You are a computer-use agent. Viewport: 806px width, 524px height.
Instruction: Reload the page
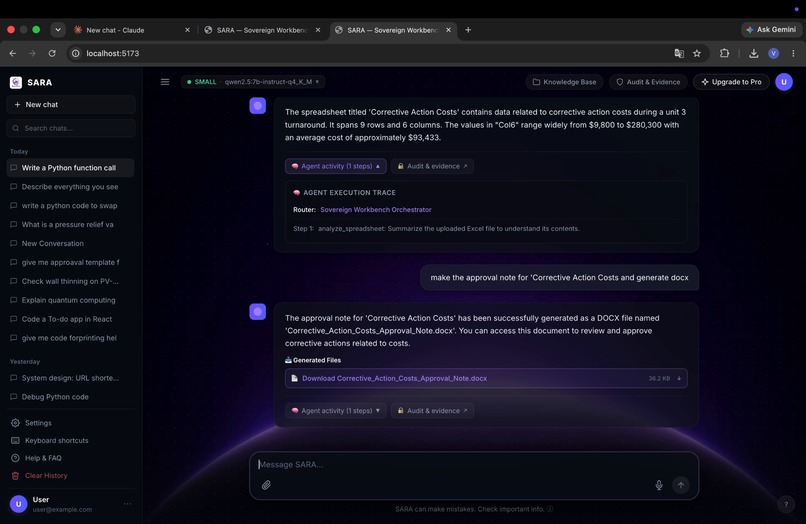pos(52,53)
